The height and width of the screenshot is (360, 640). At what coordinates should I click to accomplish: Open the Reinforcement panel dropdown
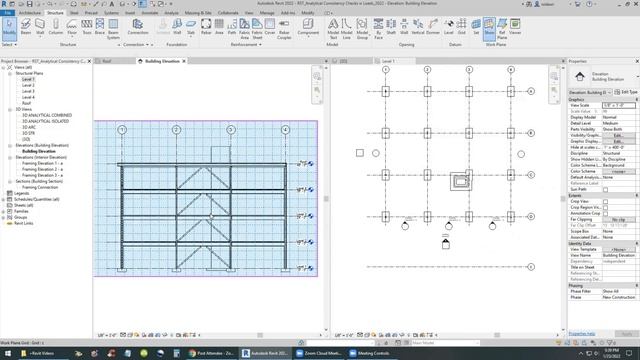pos(246,44)
